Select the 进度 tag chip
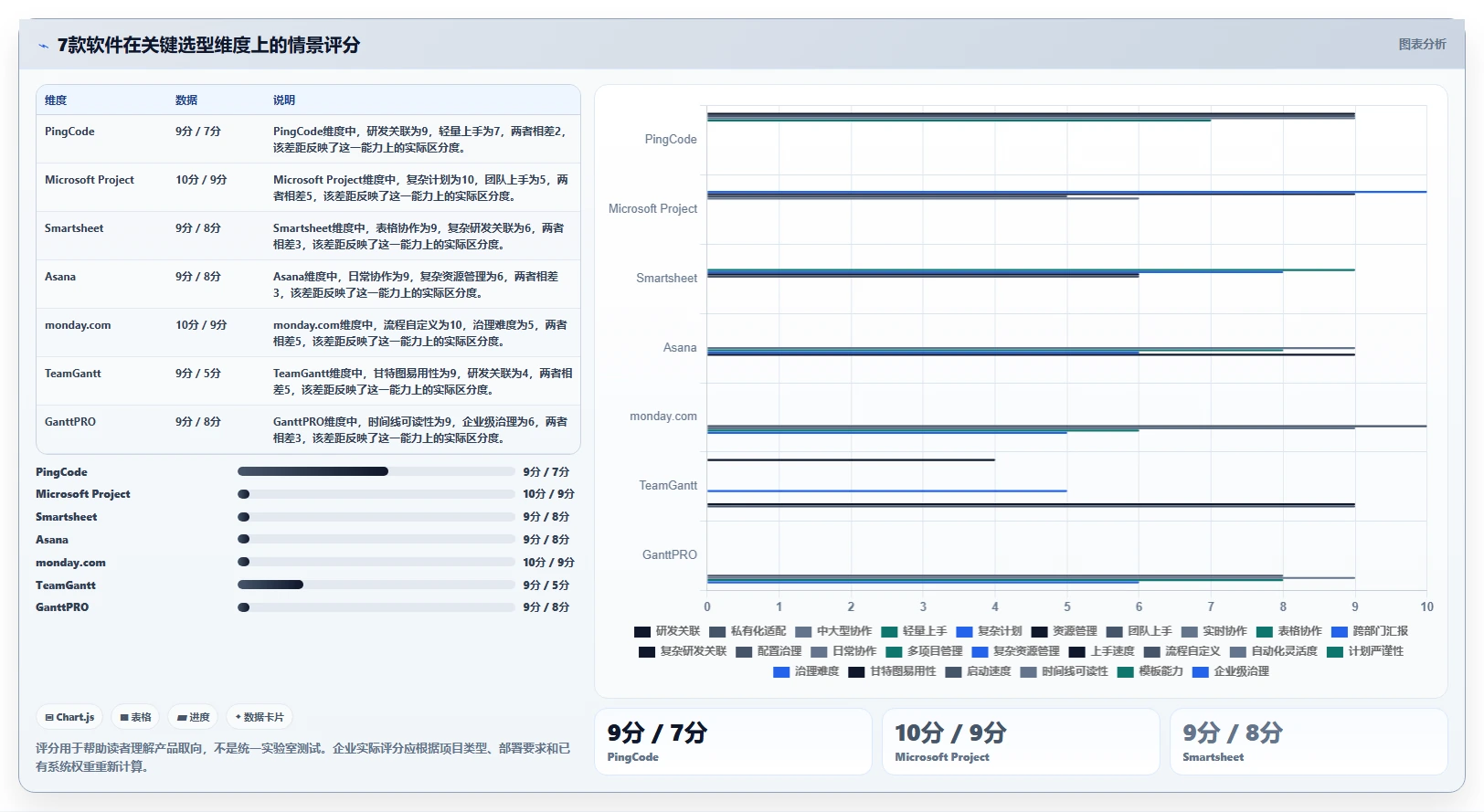This screenshot has height=812, width=1484. [x=194, y=717]
